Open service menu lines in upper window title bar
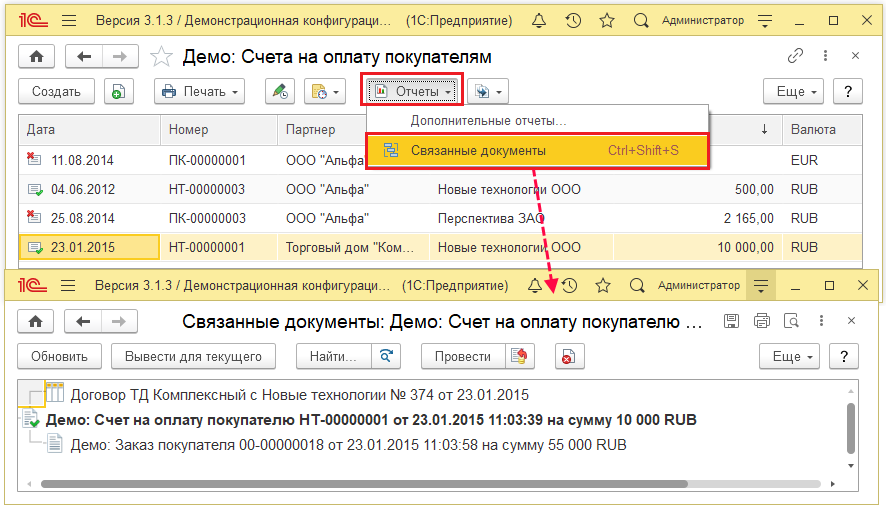This screenshot has height=508, width=886. [765, 21]
